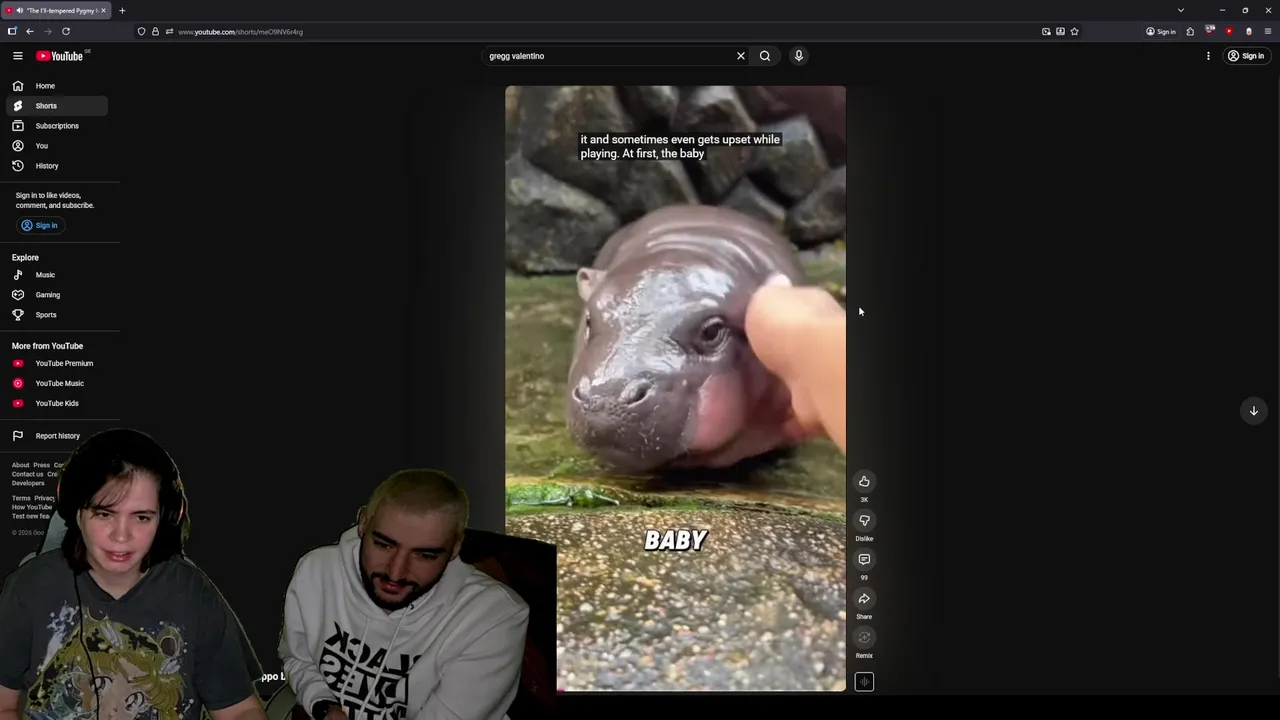Click the YouTube logo

pyautogui.click(x=60, y=56)
